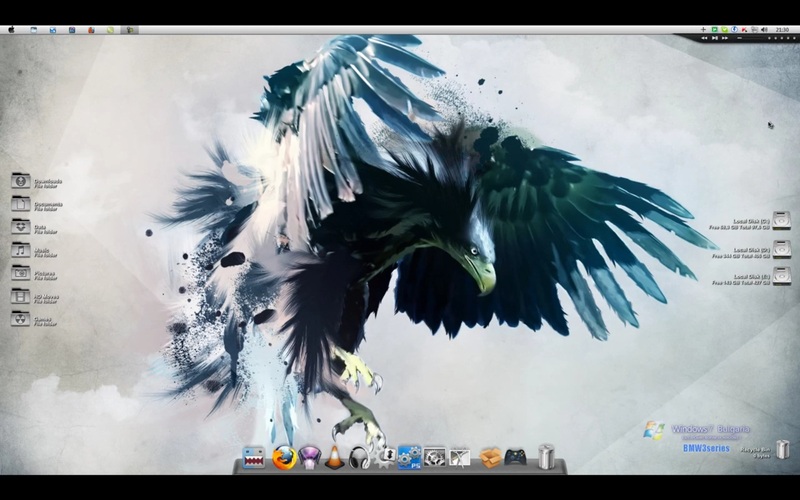Click the dark-blue square icon in top bar
The height and width of the screenshot is (500, 800).
pyautogui.click(x=72, y=30)
